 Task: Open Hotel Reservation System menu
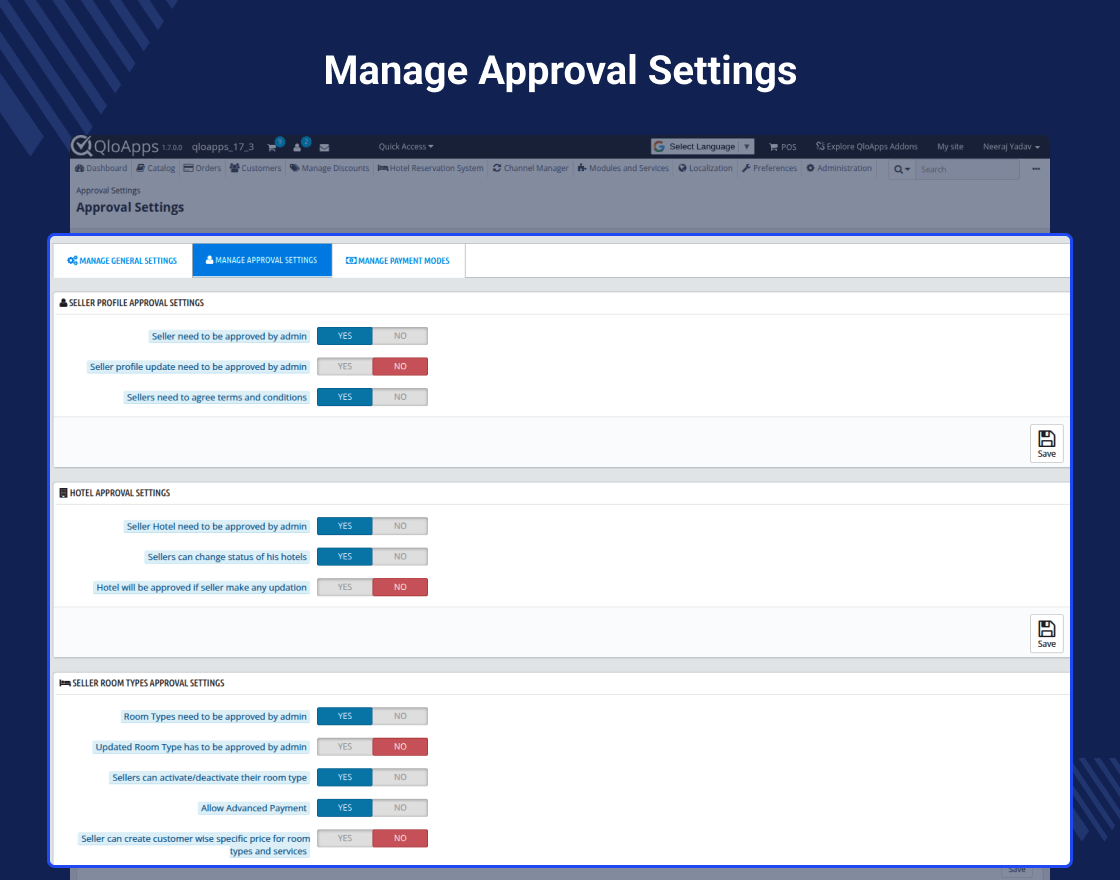tap(431, 169)
